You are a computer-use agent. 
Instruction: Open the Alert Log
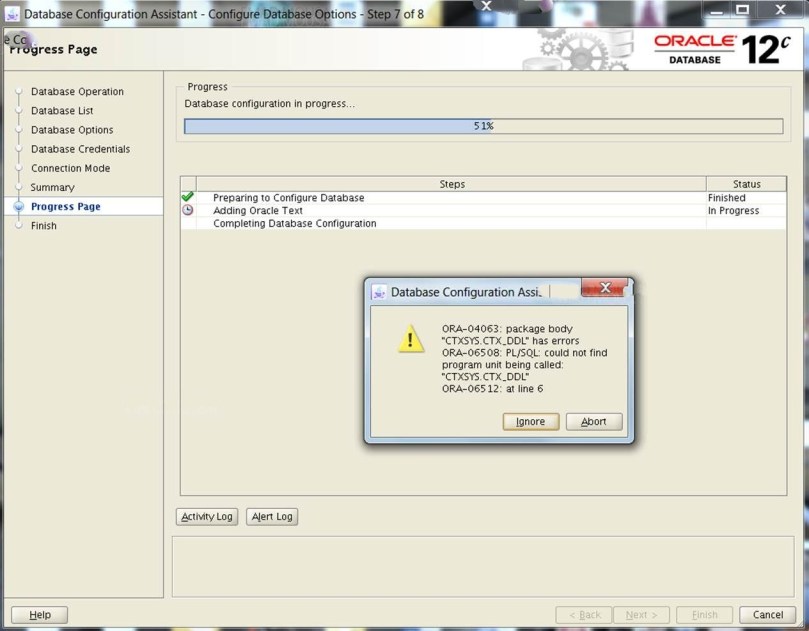pyautogui.click(x=272, y=517)
